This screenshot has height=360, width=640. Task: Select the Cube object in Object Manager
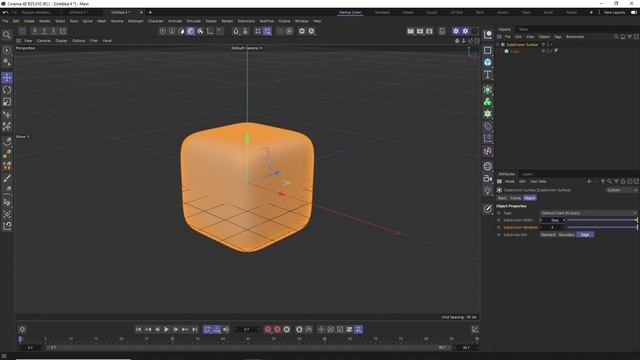(x=515, y=51)
